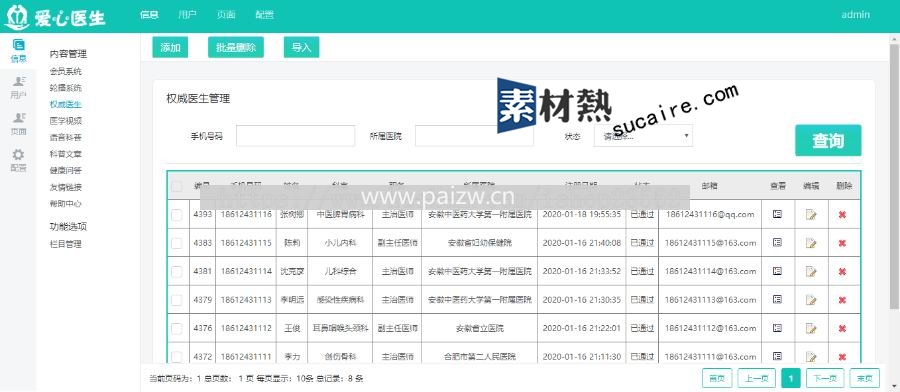Open the admin account menu
The height and width of the screenshot is (392, 900).
[x=855, y=15]
